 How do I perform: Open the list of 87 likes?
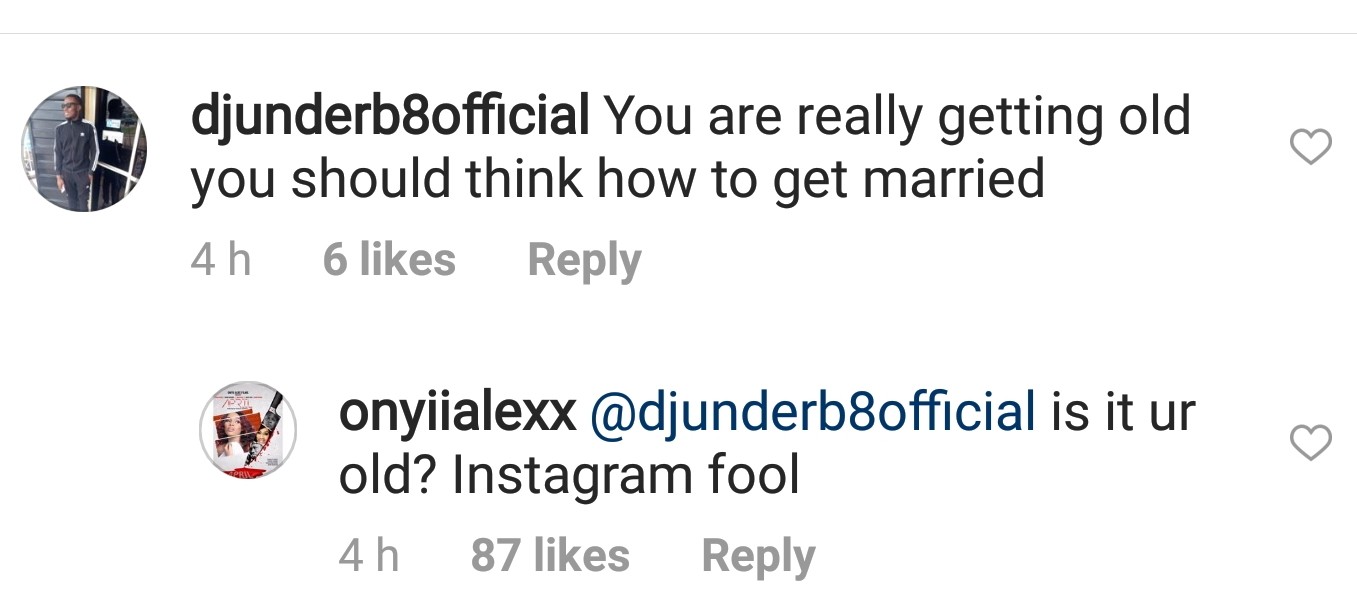point(550,553)
